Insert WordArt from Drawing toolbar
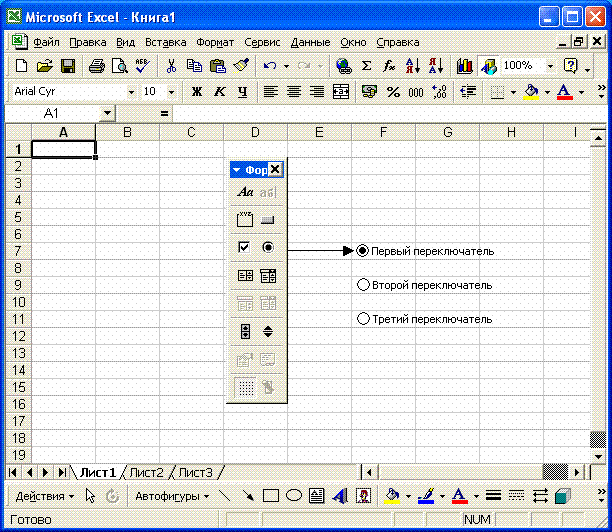Screen dimensions: 612x532 340,496
